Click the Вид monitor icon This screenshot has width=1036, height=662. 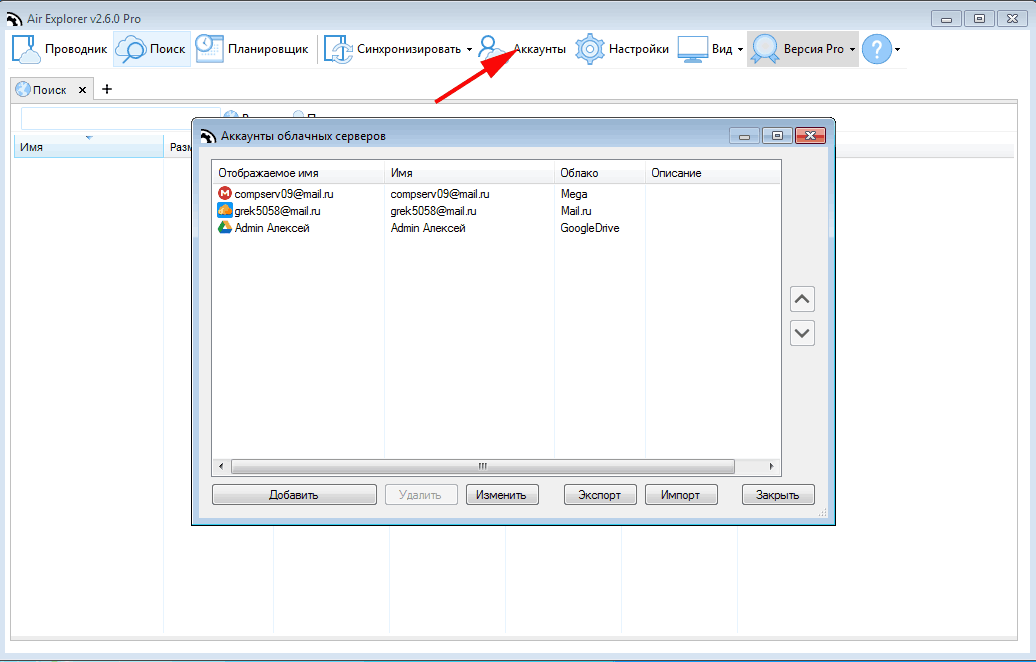click(x=693, y=49)
